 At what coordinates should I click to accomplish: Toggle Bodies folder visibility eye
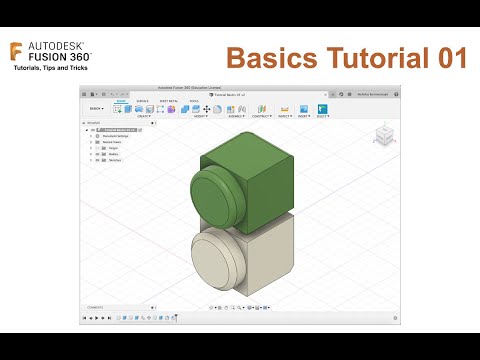pos(97,154)
